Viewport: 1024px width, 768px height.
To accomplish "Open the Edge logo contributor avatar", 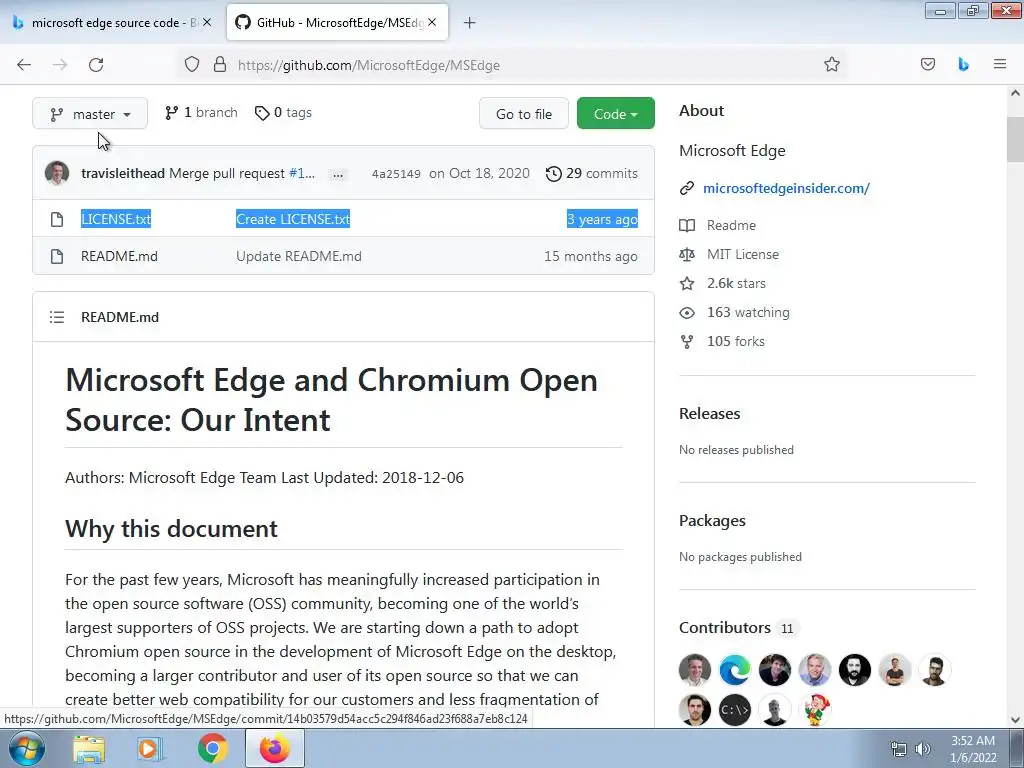I will pyautogui.click(x=735, y=669).
